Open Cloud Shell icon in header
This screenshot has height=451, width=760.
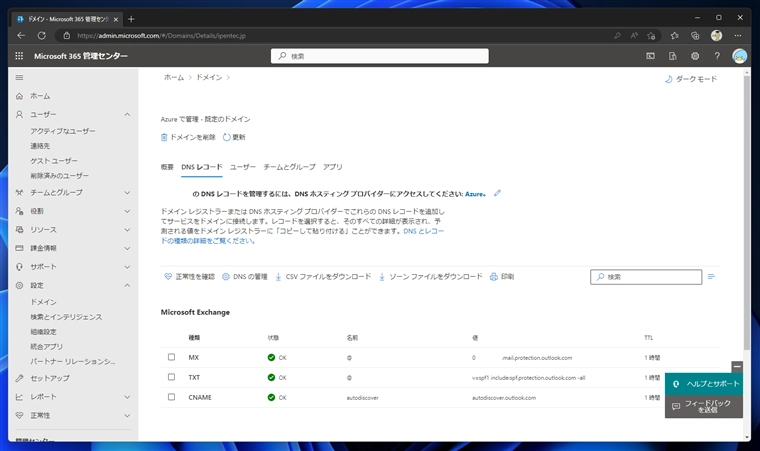pyautogui.click(x=650, y=56)
